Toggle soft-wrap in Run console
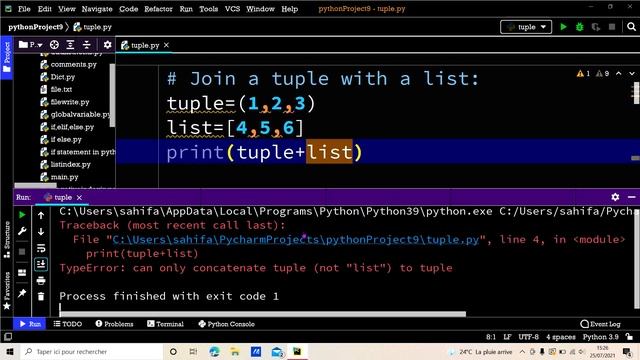The height and width of the screenshot is (360, 640). tap(41, 248)
